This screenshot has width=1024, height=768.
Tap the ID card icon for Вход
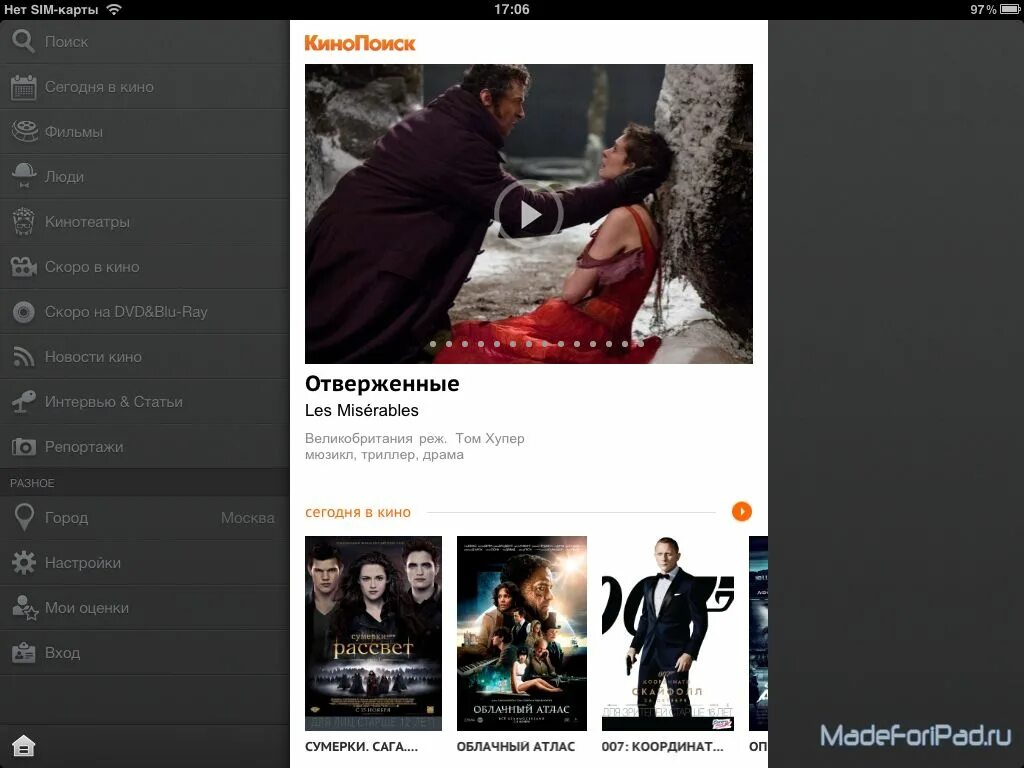(24, 652)
